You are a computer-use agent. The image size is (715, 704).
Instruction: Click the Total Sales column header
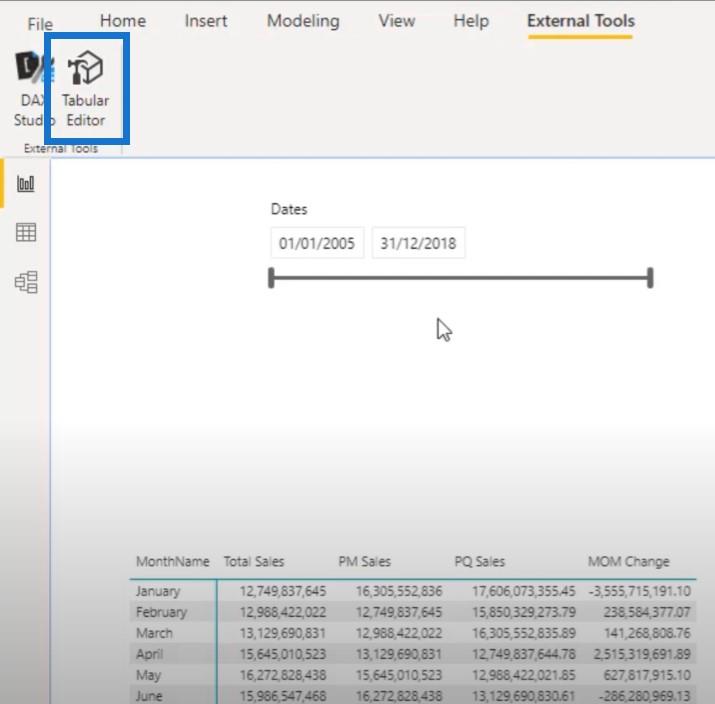click(253, 561)
